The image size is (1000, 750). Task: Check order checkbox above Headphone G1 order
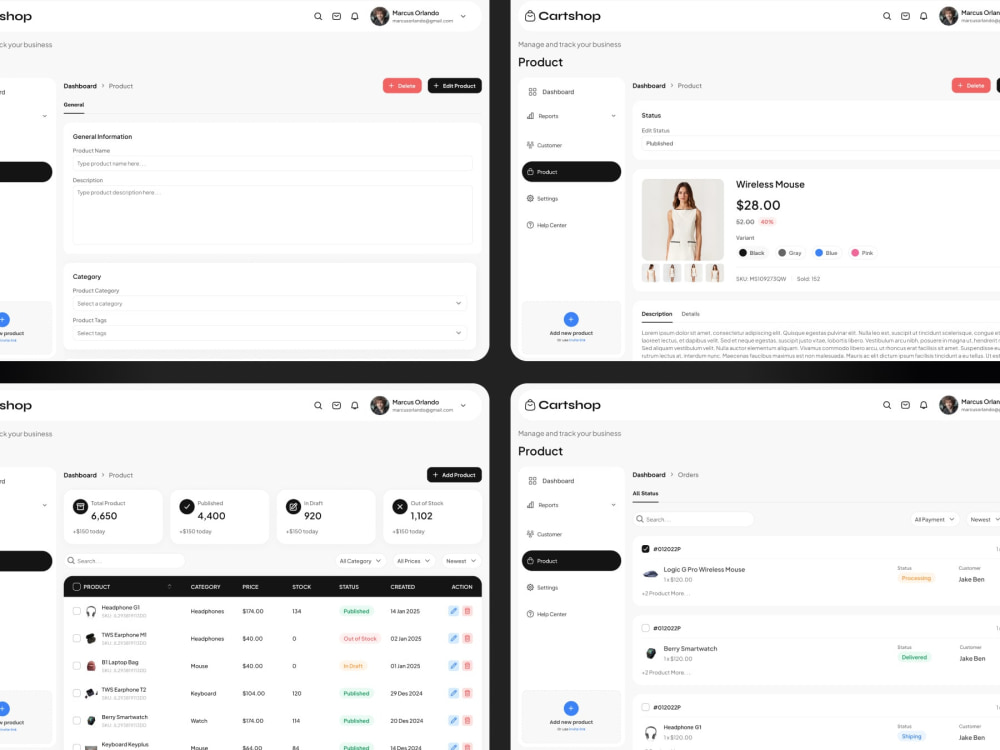[x=645, y=707]
